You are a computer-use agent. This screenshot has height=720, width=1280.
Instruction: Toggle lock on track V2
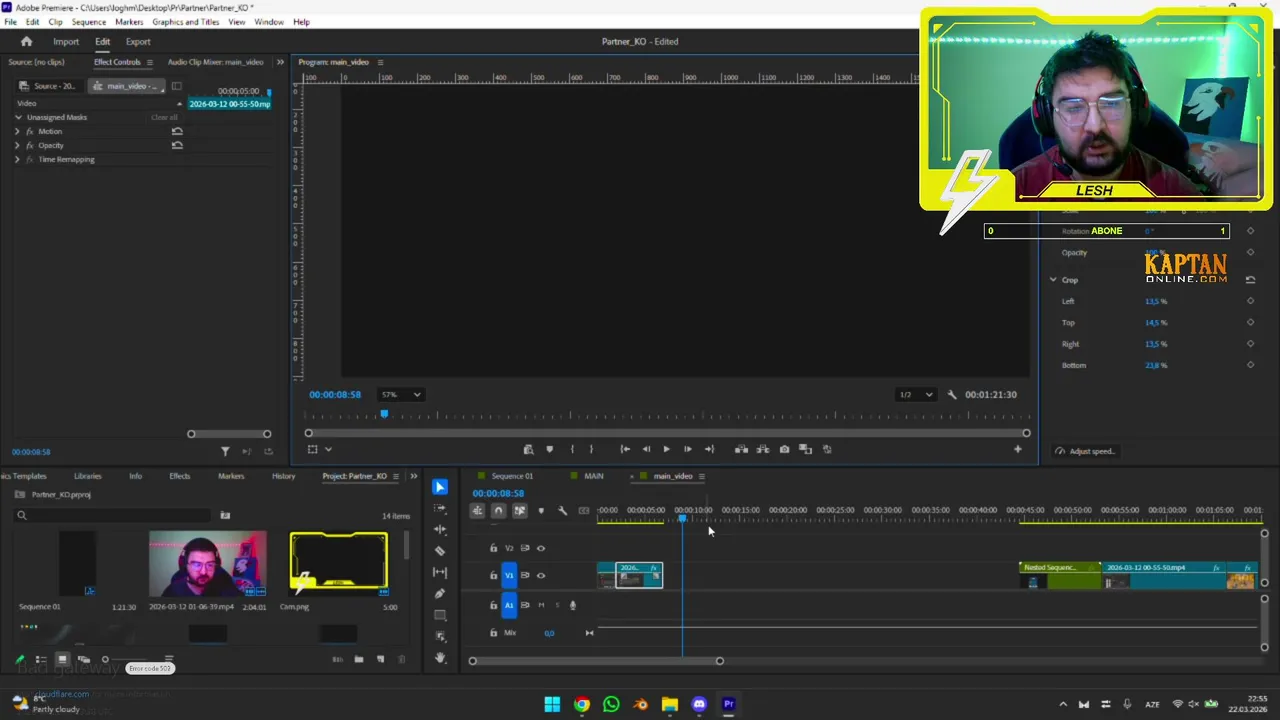click(493, 548)
